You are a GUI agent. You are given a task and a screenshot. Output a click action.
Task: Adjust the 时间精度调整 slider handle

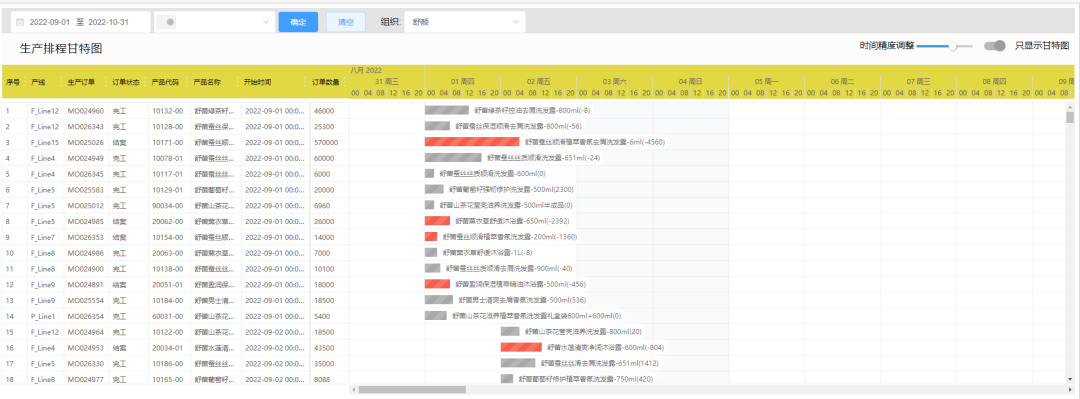(953, 46)
